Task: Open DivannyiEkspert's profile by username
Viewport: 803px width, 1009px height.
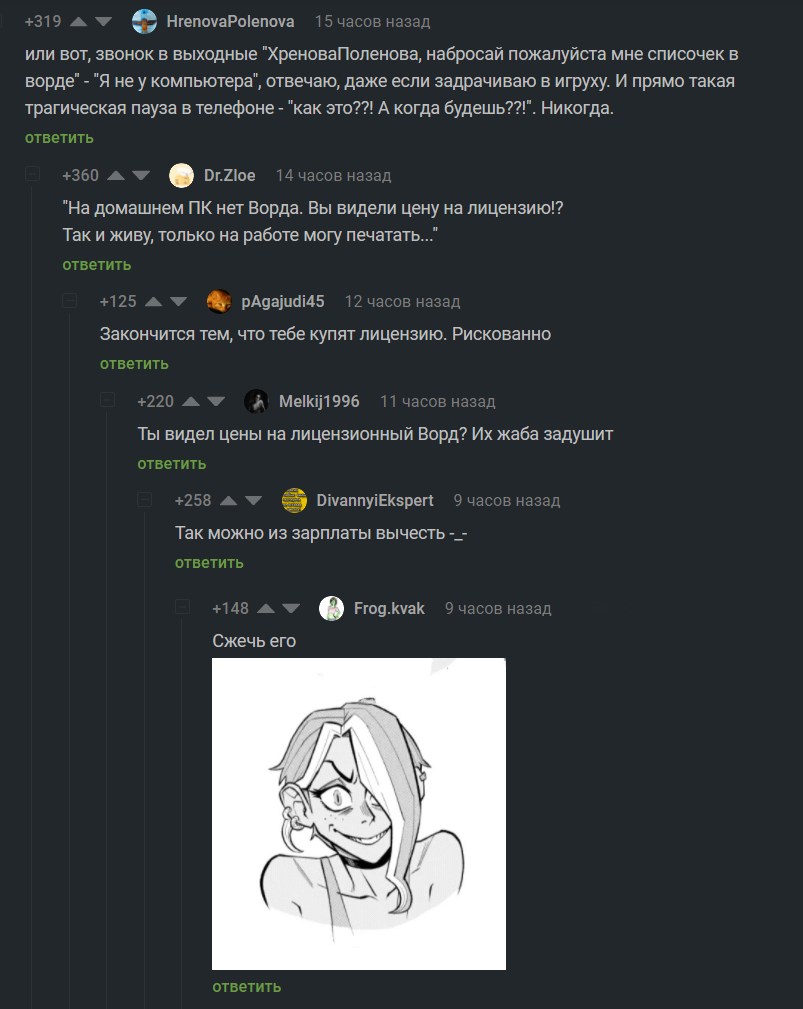Action: (x=374, y=501)
